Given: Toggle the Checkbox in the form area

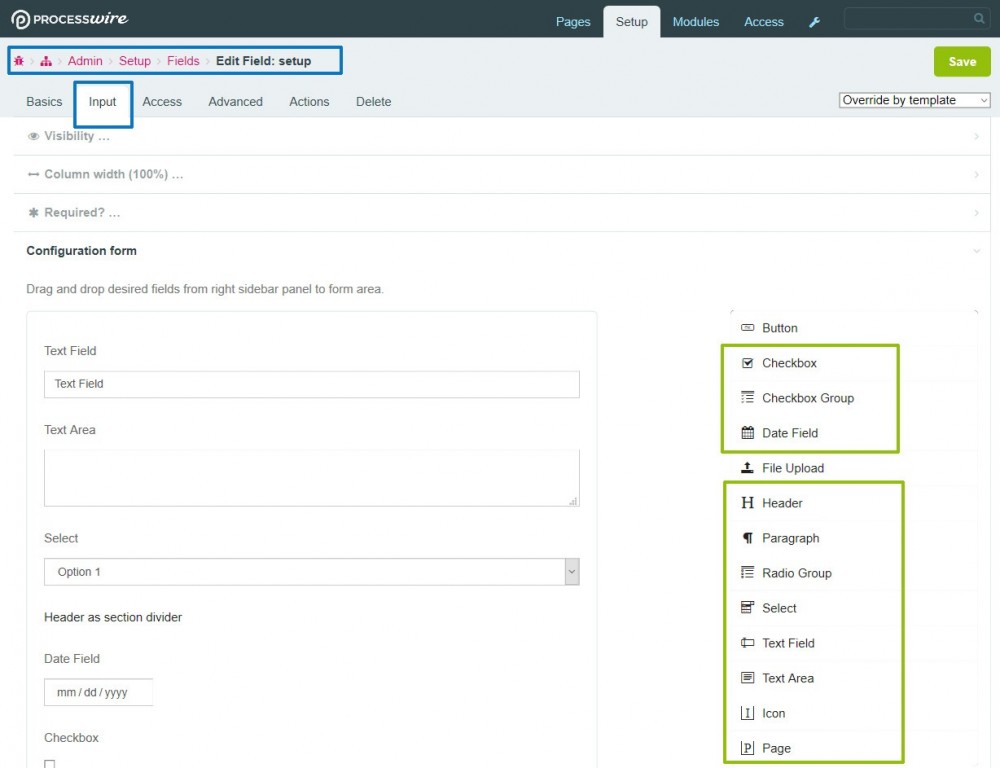Looking at the screenshot, I should (50, 763).
